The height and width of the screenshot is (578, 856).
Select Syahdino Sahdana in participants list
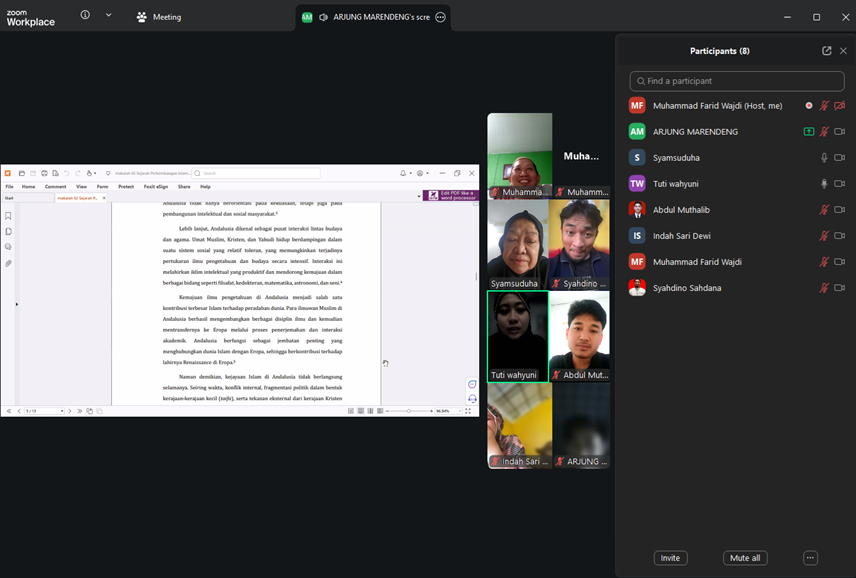click(737, 288)
